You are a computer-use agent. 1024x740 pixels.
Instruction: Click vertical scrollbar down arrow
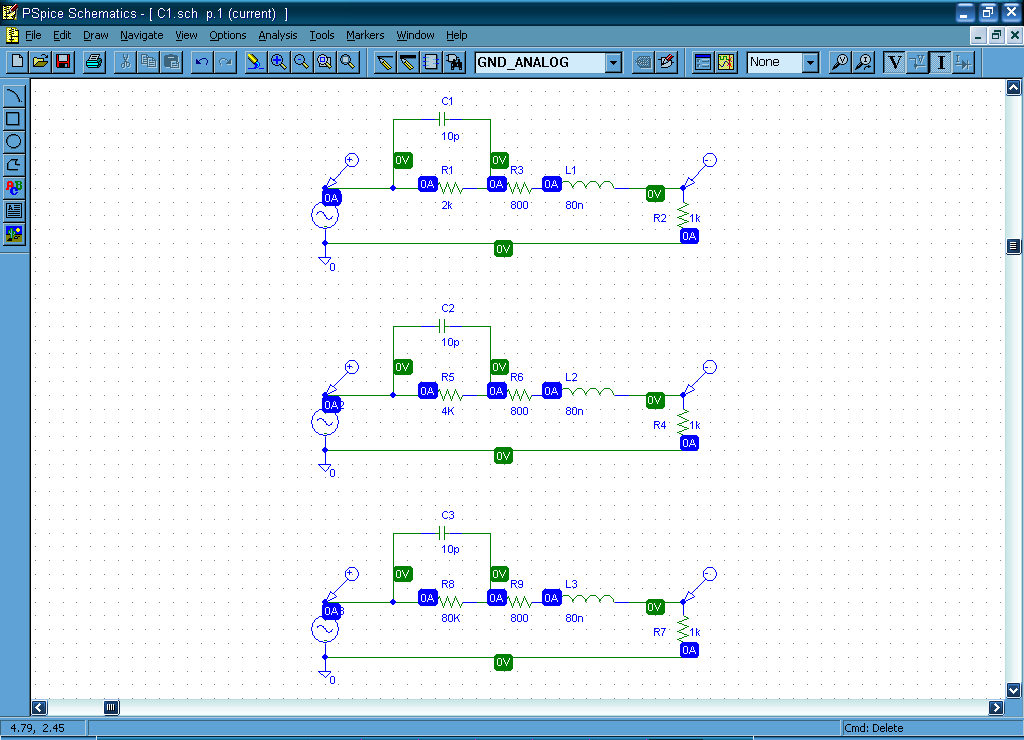click(1014, 690)
